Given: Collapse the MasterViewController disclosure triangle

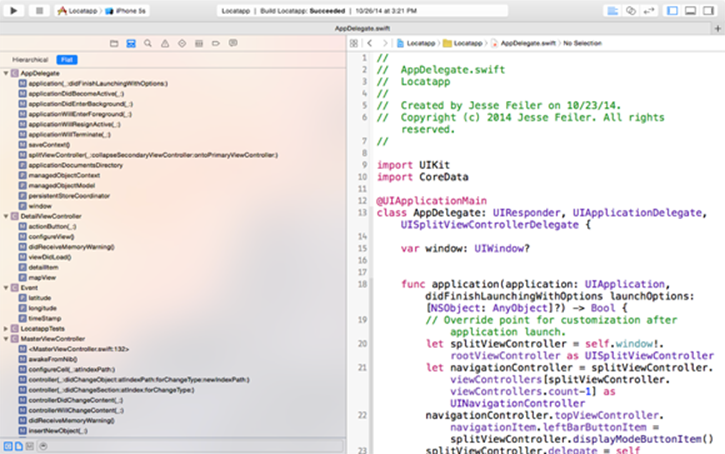Looking at the screenshot, I should (x=6, y=339).
